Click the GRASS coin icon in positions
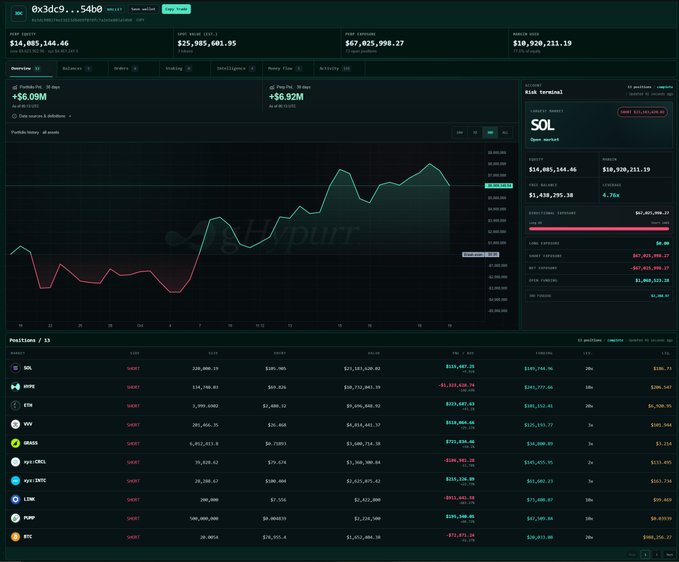The image size is (679, 562). coord(15,443)
